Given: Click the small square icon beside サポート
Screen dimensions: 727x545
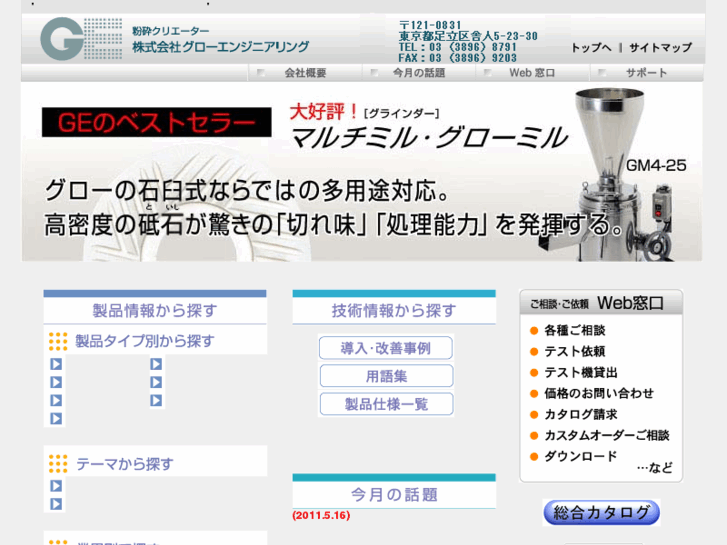Looking at the screenshot, I should pyautogui.click(x=602, y=73).
